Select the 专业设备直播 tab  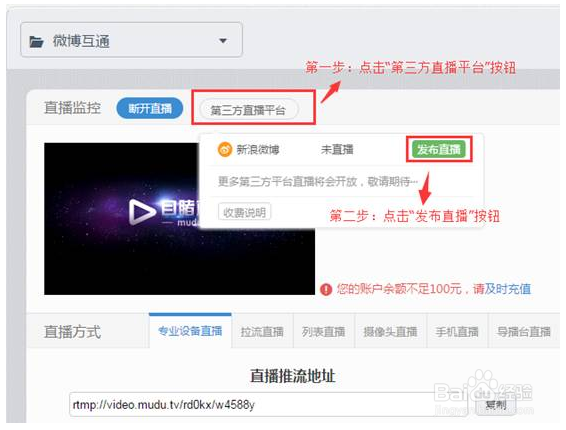[190, 331]
